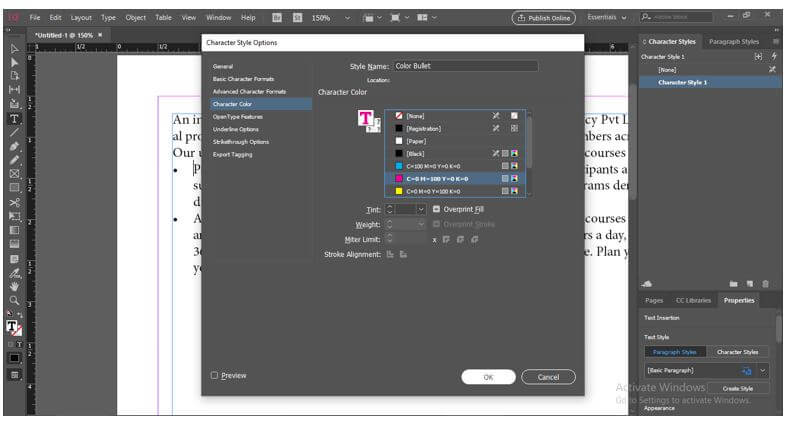Switch to the Pages panel tab
This screenshot has width=794, height=425.
click(x=654, y=300)
